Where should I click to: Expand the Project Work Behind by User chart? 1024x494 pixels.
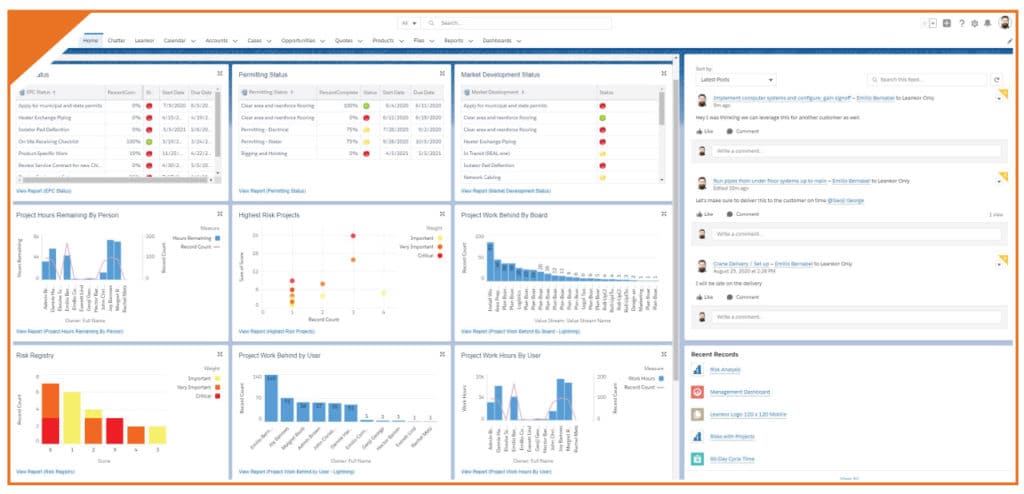pyautogui.click(x=442, y=354)
